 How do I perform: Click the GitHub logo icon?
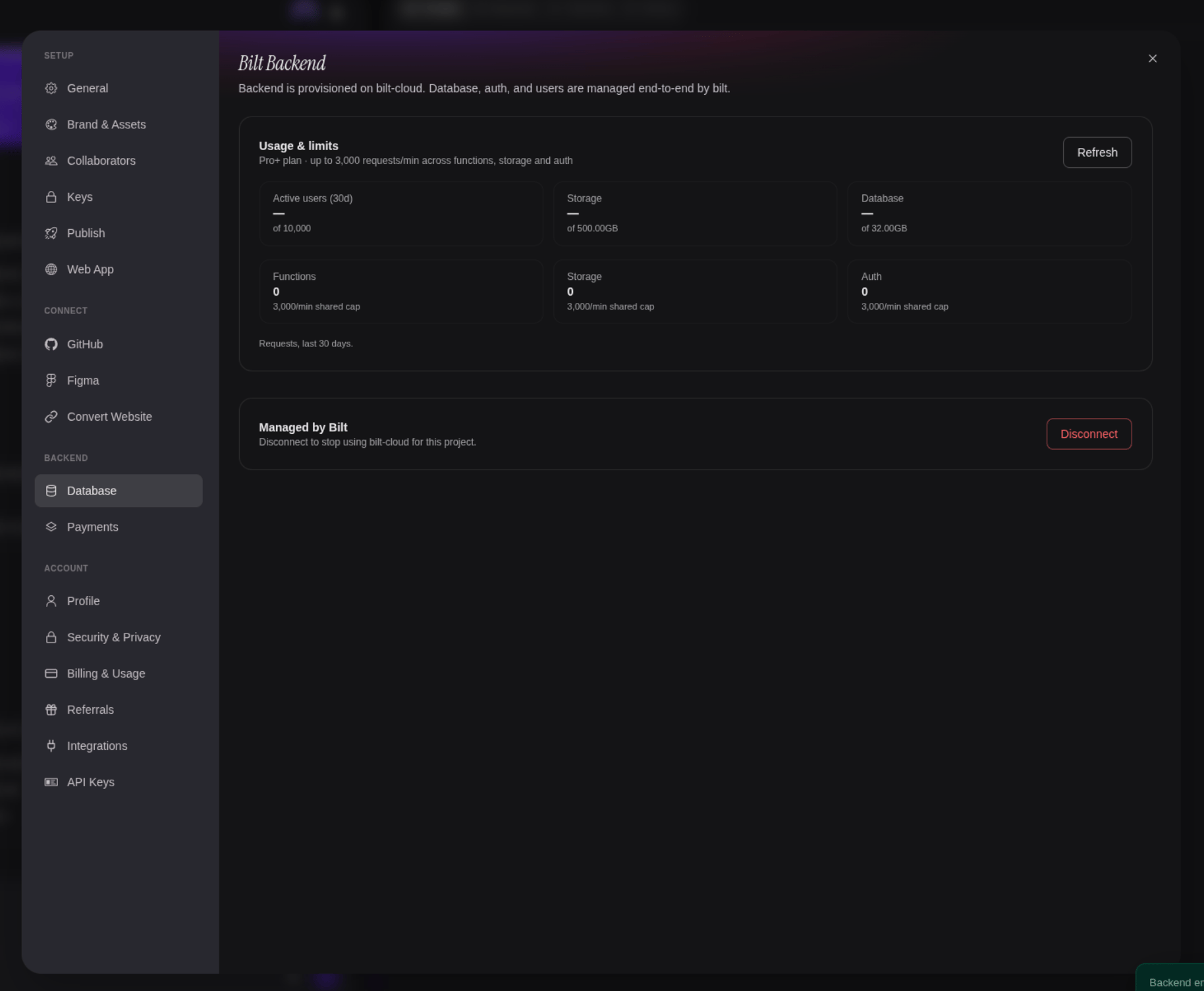pos(51,344)
